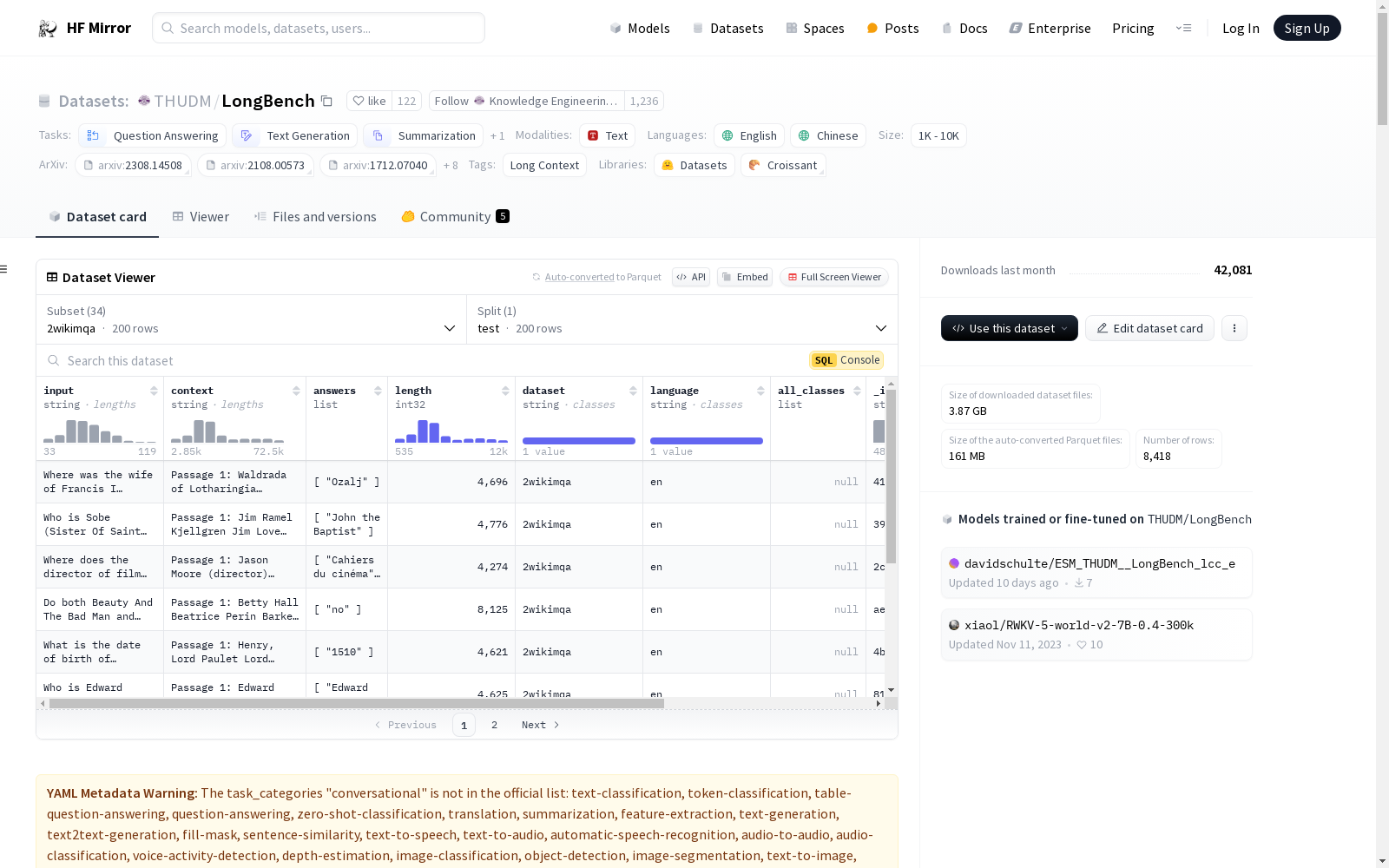Open the Community tab
Screen dimensions: 1389x868
tap(455, 217)
